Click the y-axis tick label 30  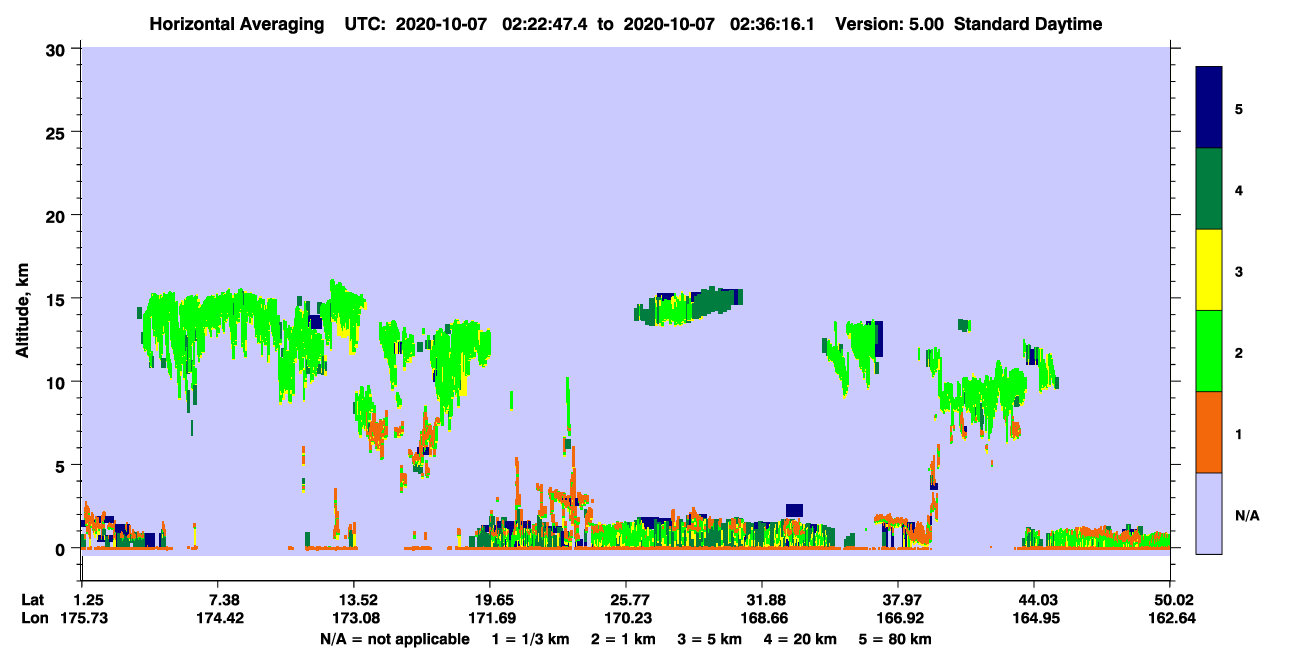point(58,49)
